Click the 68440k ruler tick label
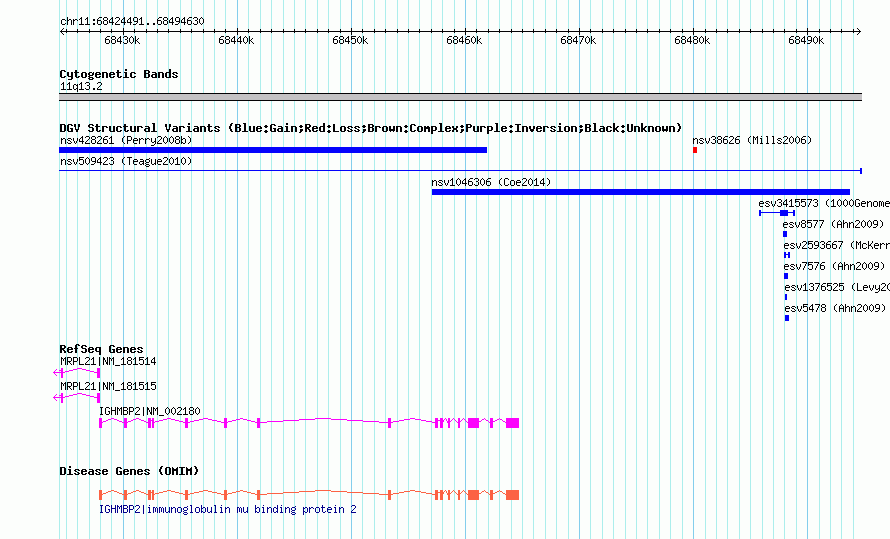 236,40
